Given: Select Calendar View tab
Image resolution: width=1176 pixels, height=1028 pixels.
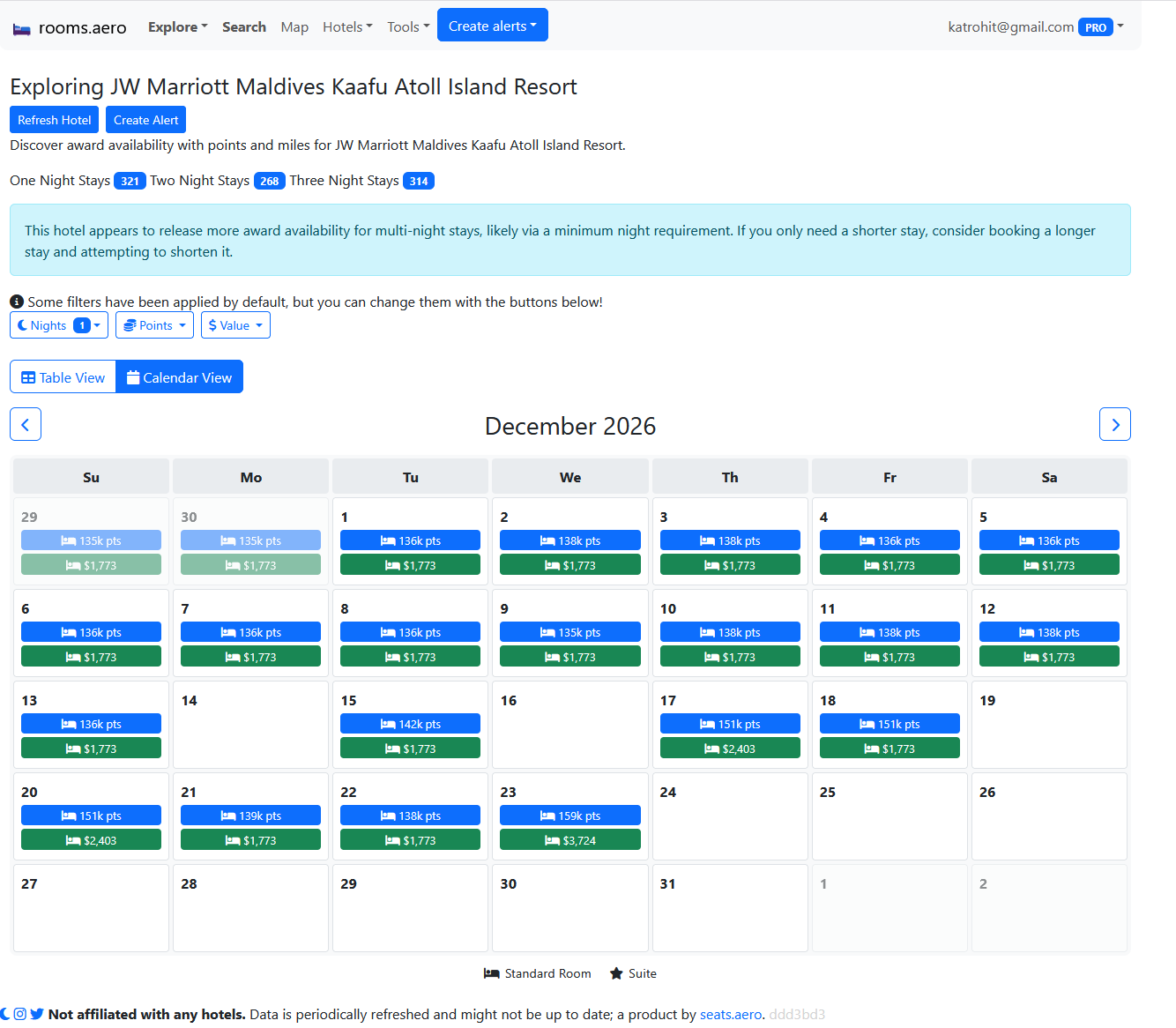Looking at the screenshot, I should (x=180, y=377).
